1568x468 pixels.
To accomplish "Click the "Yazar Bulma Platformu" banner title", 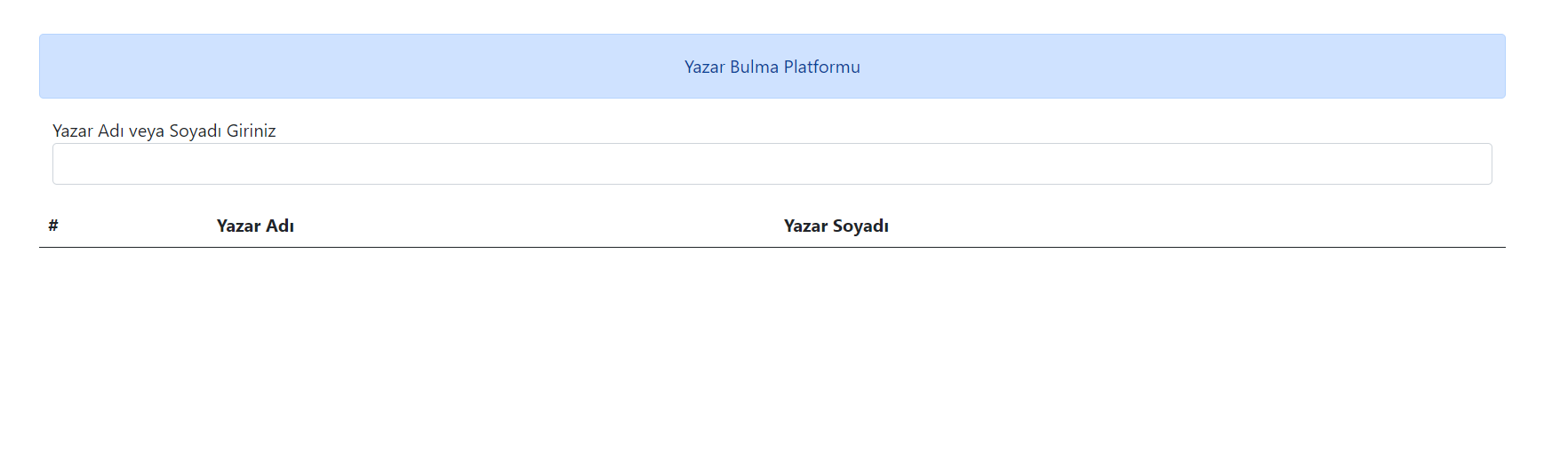I will point(772,67).
